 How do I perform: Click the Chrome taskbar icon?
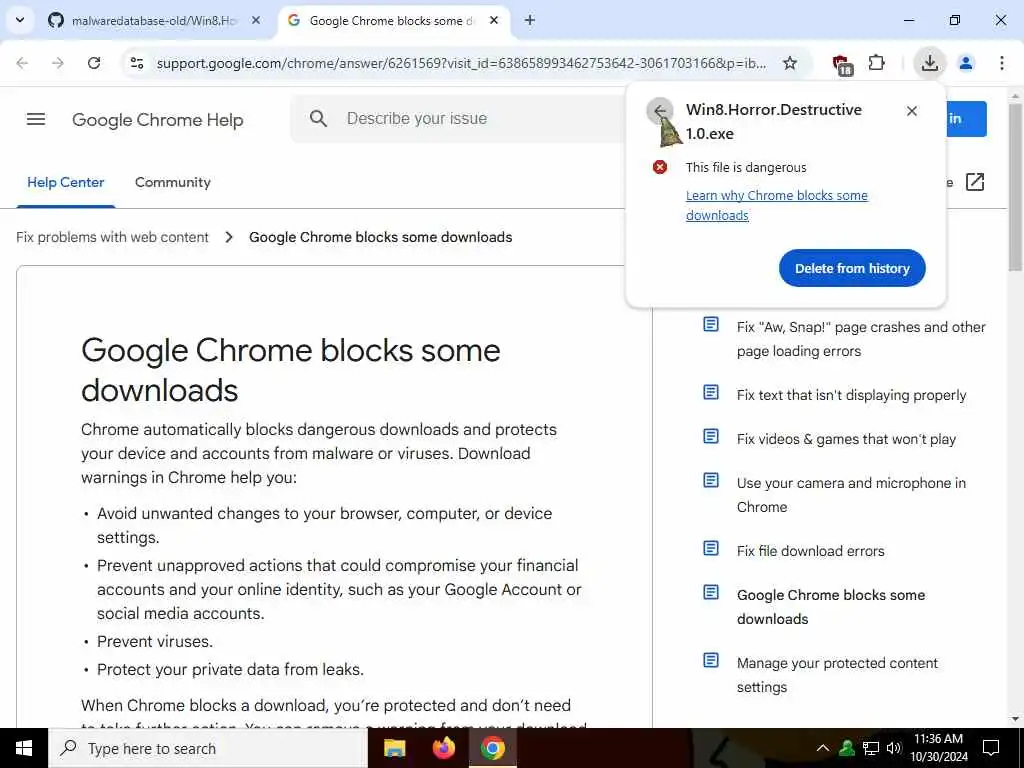point(492,748)
